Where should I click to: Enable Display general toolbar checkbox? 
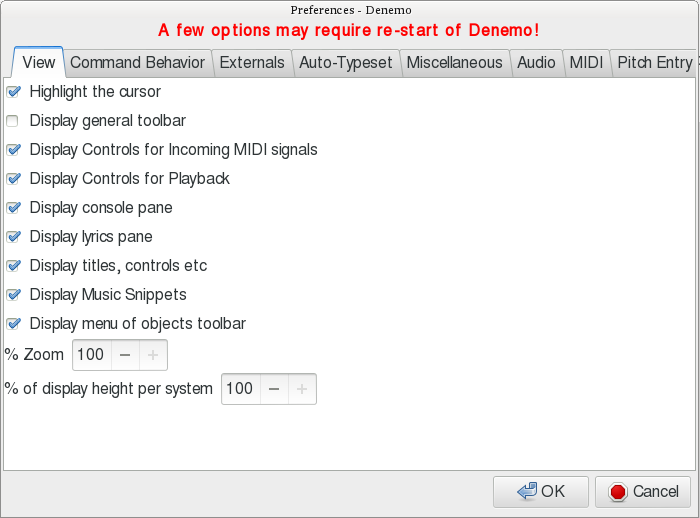coord(13,121)
